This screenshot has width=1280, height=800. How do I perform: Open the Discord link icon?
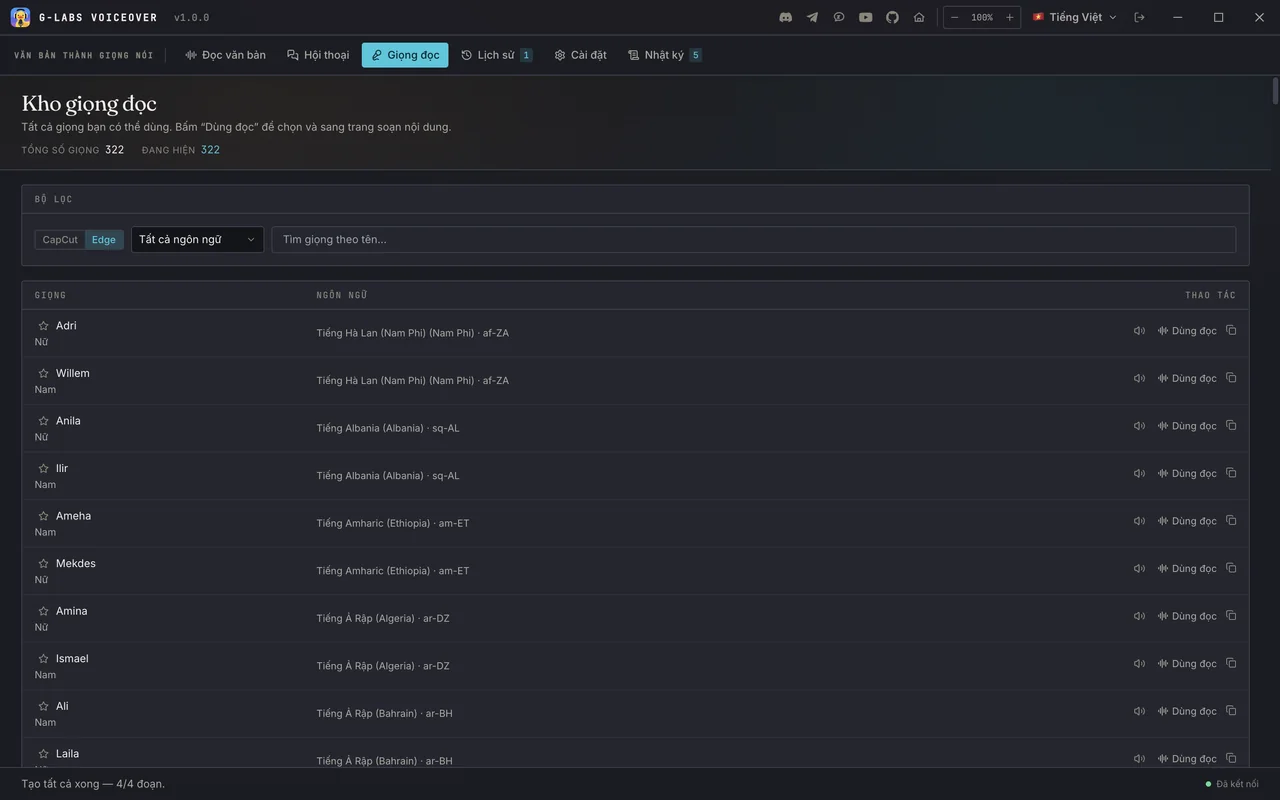786,17
